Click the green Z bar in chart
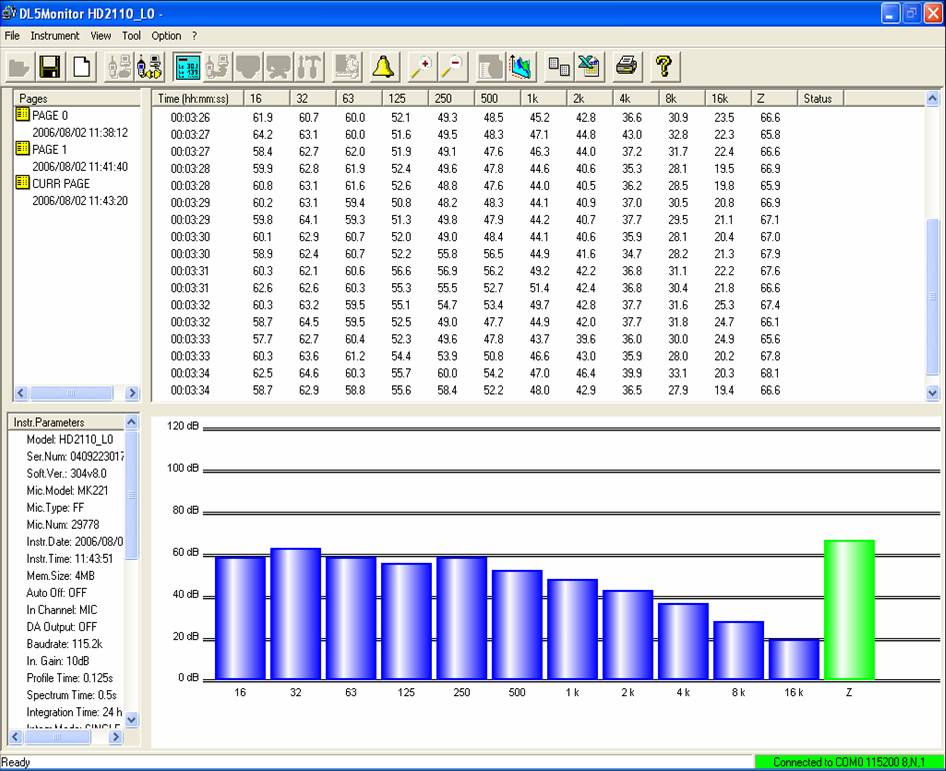The width and height of the screenshot is (946, 771). (x=849, y=609)
